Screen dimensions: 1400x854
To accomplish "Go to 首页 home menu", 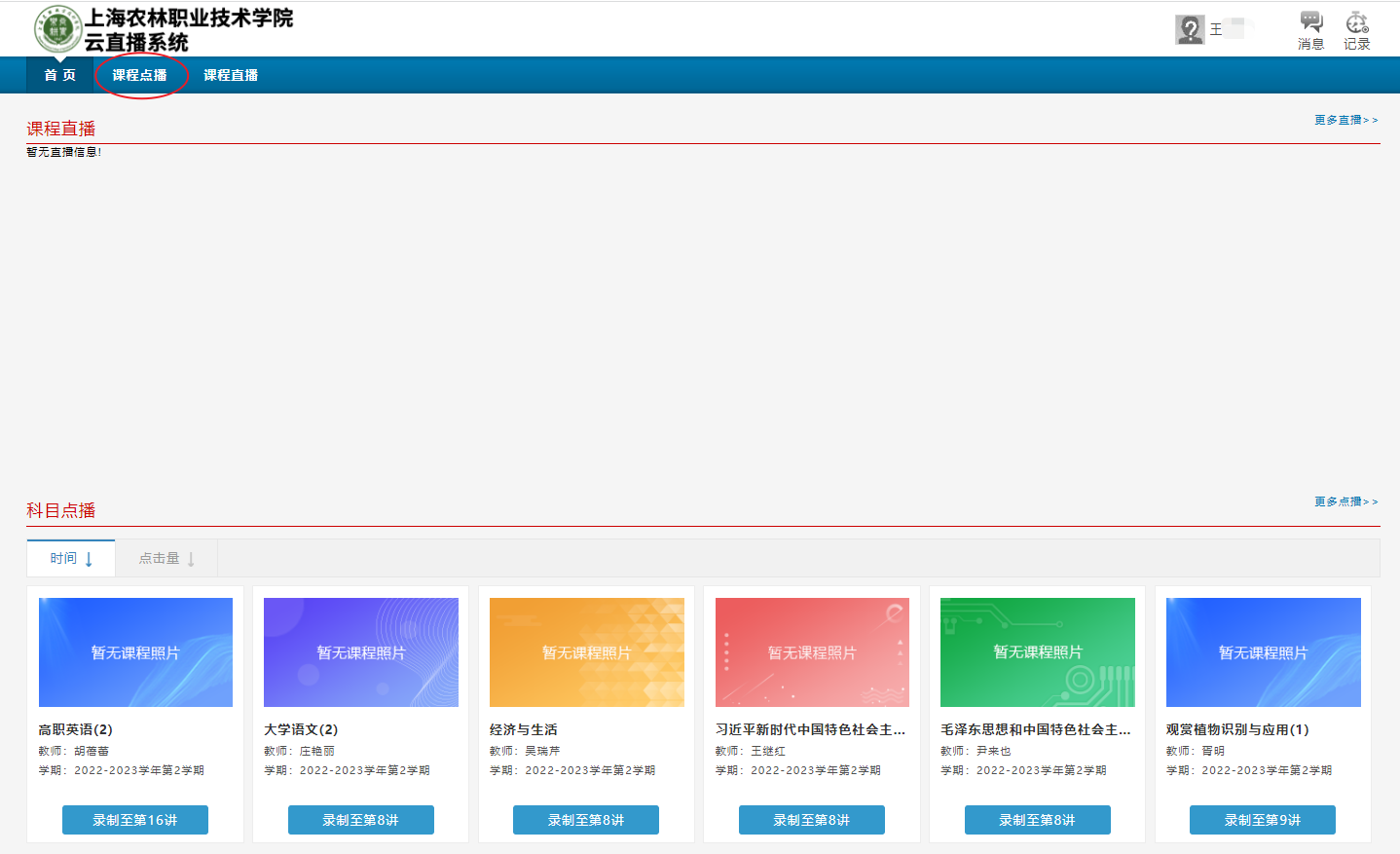I will coord(59,75).
